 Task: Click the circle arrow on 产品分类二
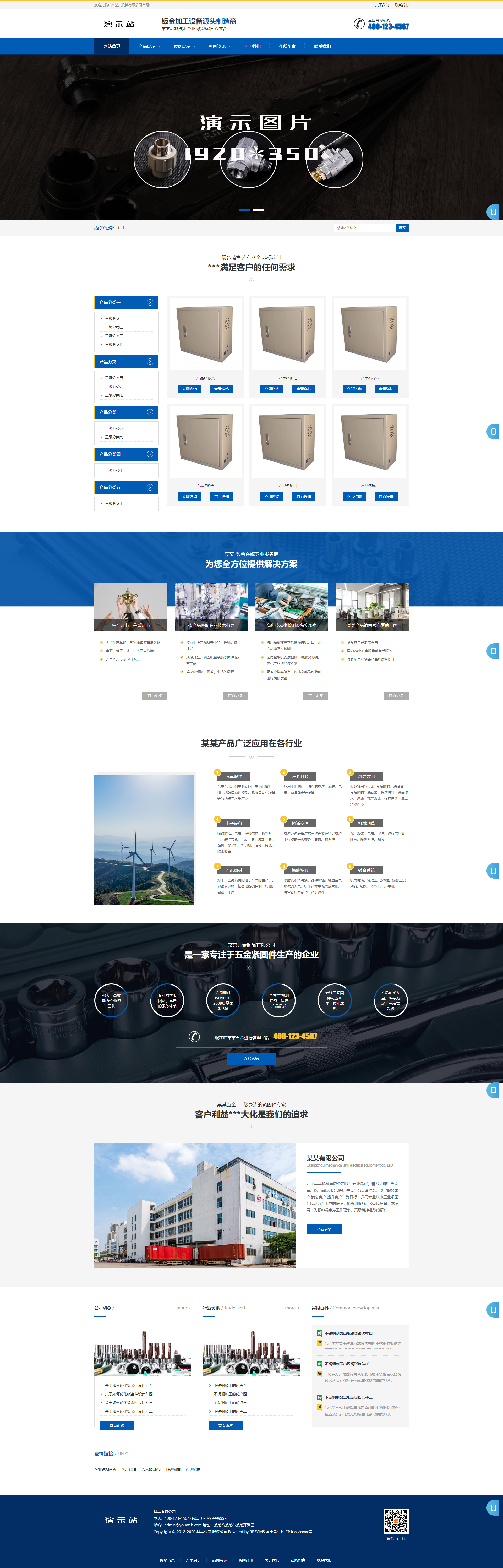click(150, 362)
